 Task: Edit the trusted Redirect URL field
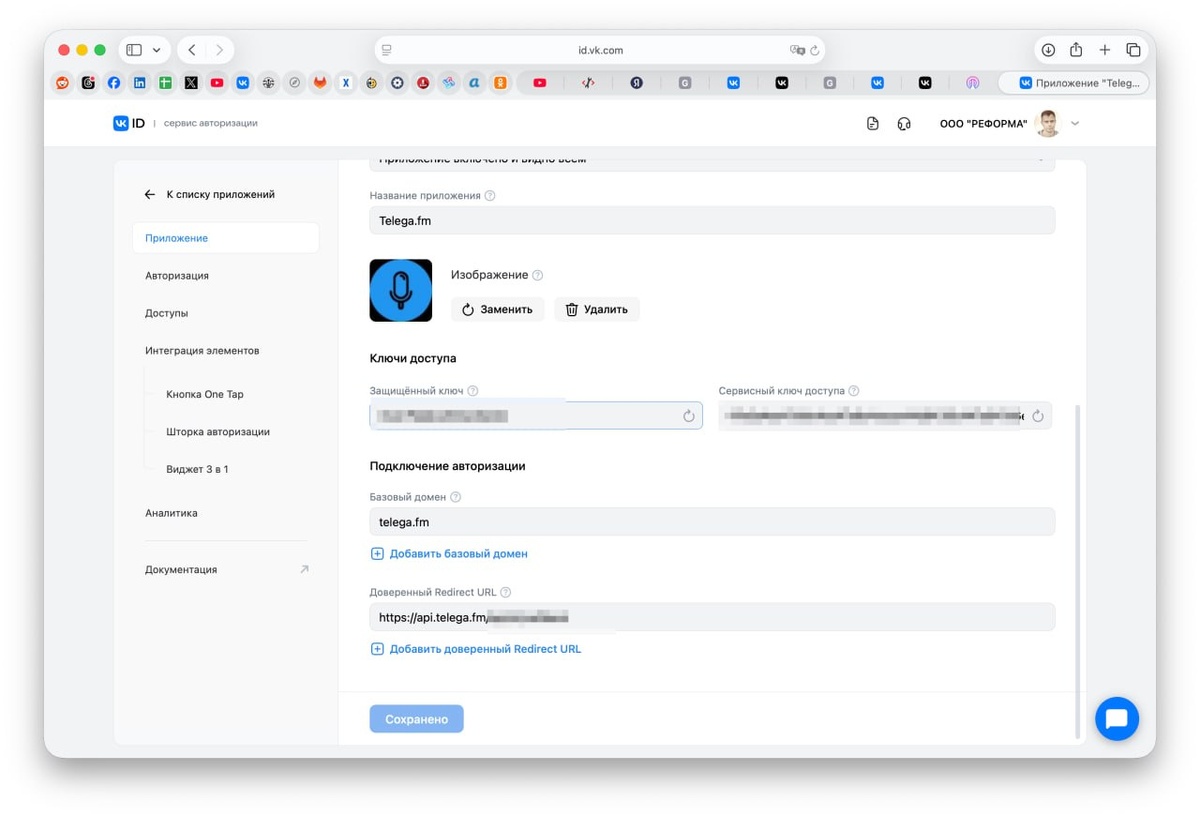712,617
